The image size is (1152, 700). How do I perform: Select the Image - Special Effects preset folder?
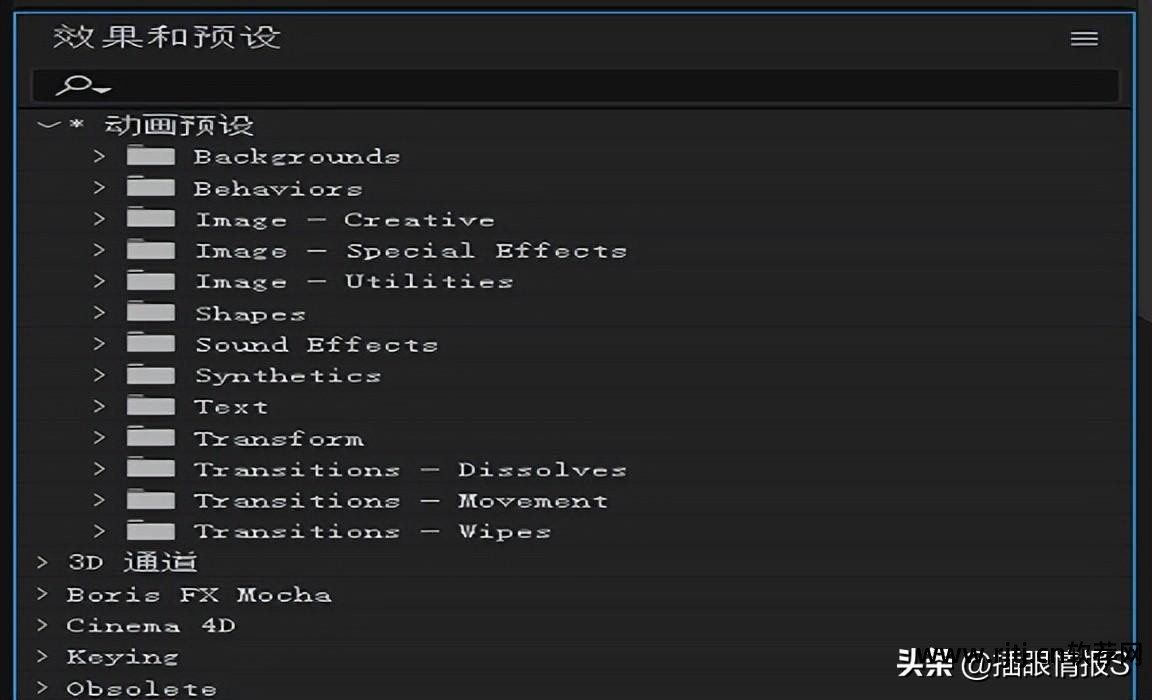[410, 251]
